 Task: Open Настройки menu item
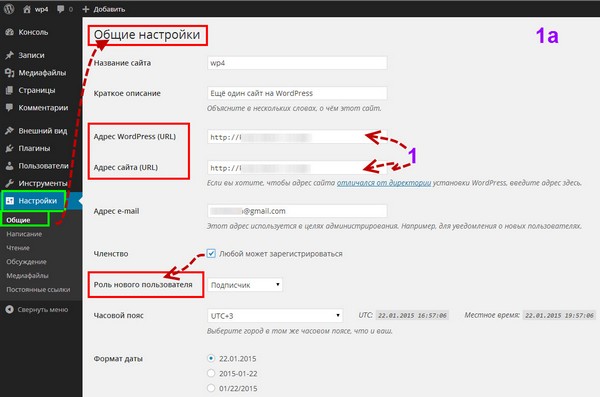pyautogui.click(x=38, y=201)
